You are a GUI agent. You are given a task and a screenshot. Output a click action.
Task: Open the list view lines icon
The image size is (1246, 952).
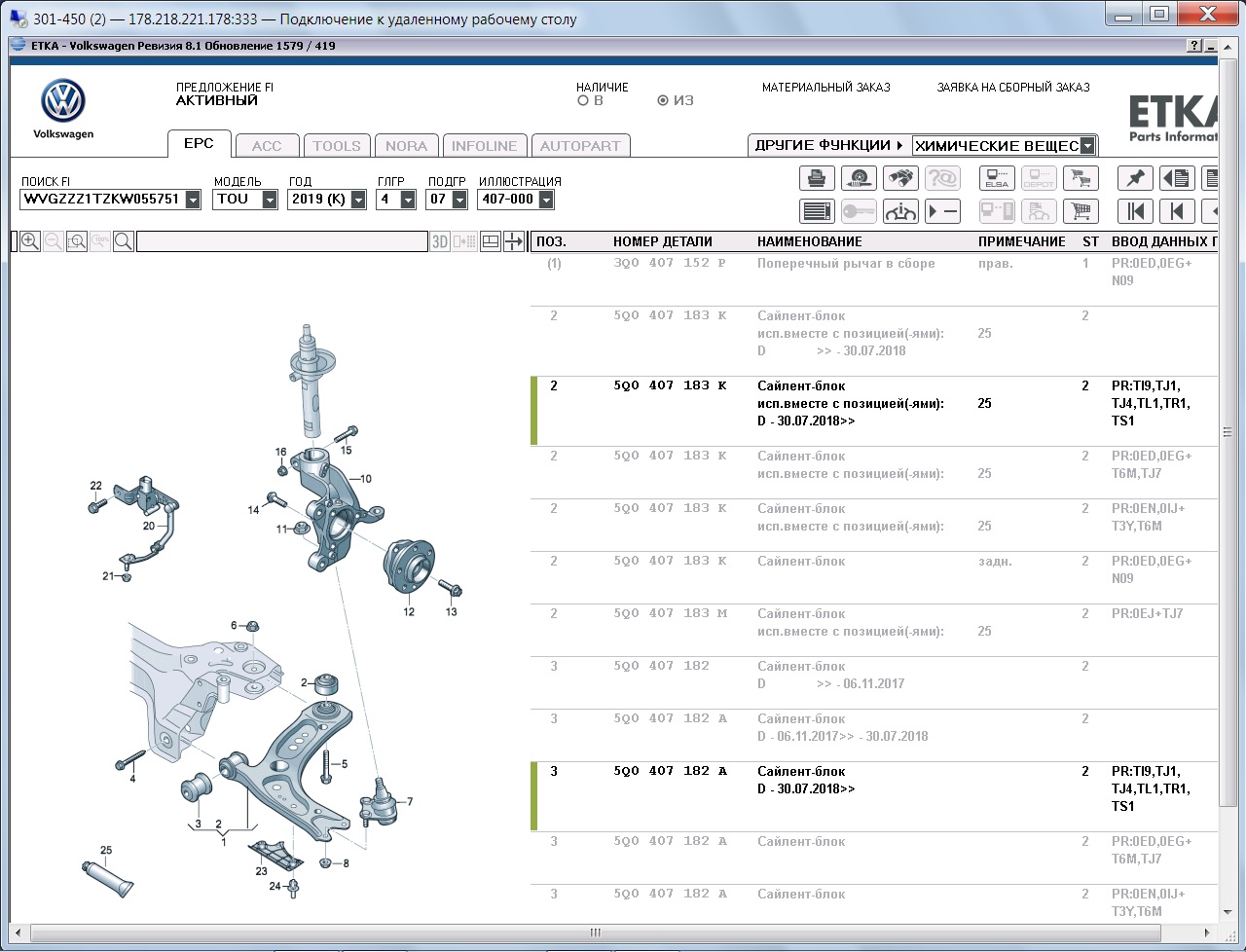point(818,211)
